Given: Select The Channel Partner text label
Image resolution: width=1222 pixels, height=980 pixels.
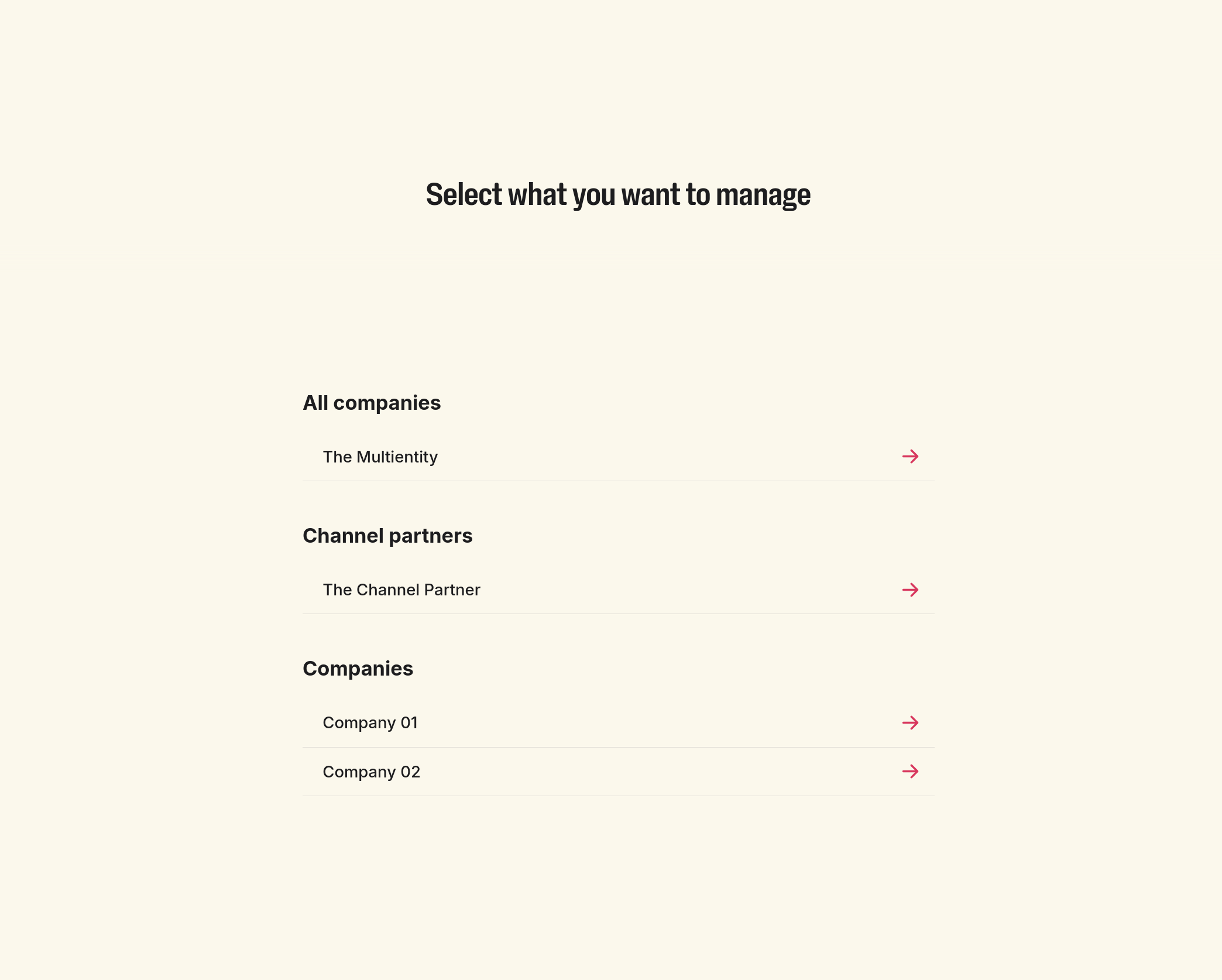Looking at the screenshot, I should click(401, 590).
